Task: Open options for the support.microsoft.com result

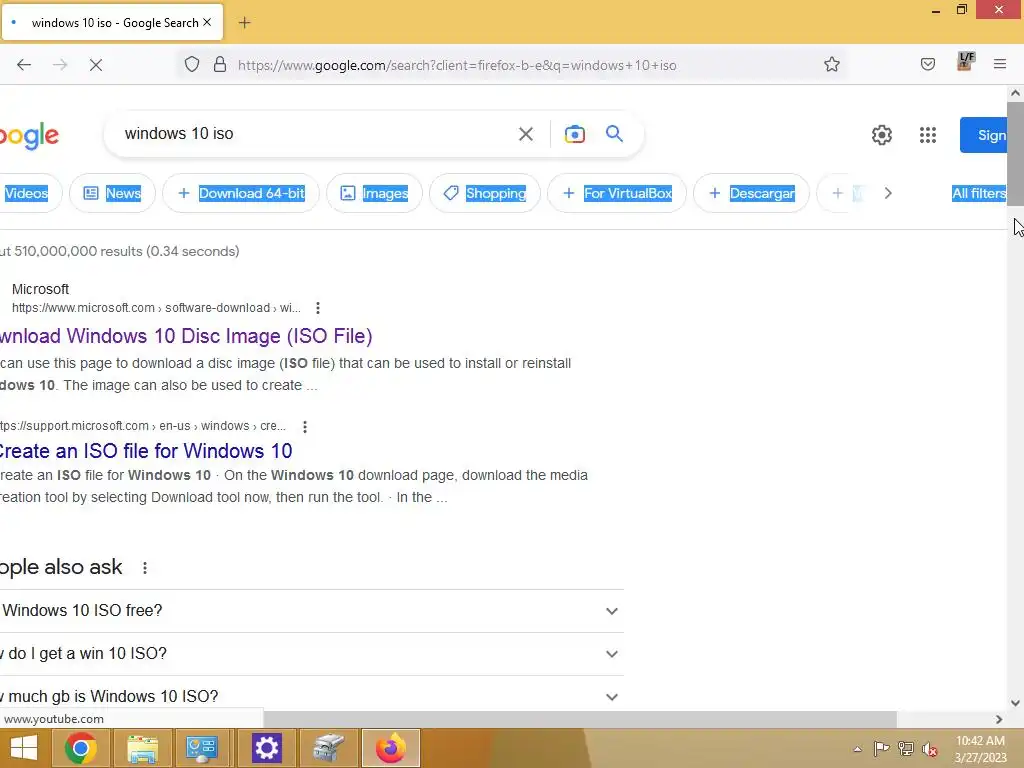Action: point(304,426)
